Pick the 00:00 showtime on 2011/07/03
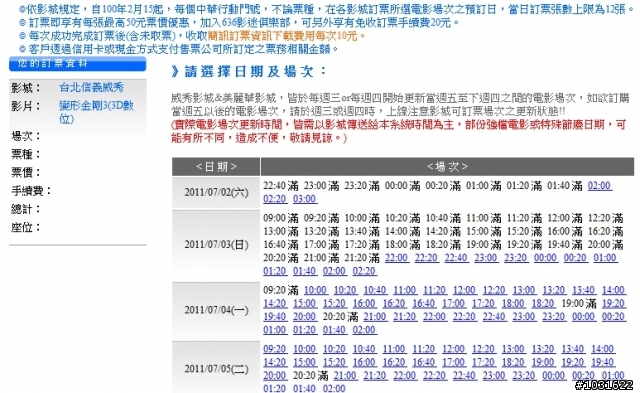 (545, 258)
